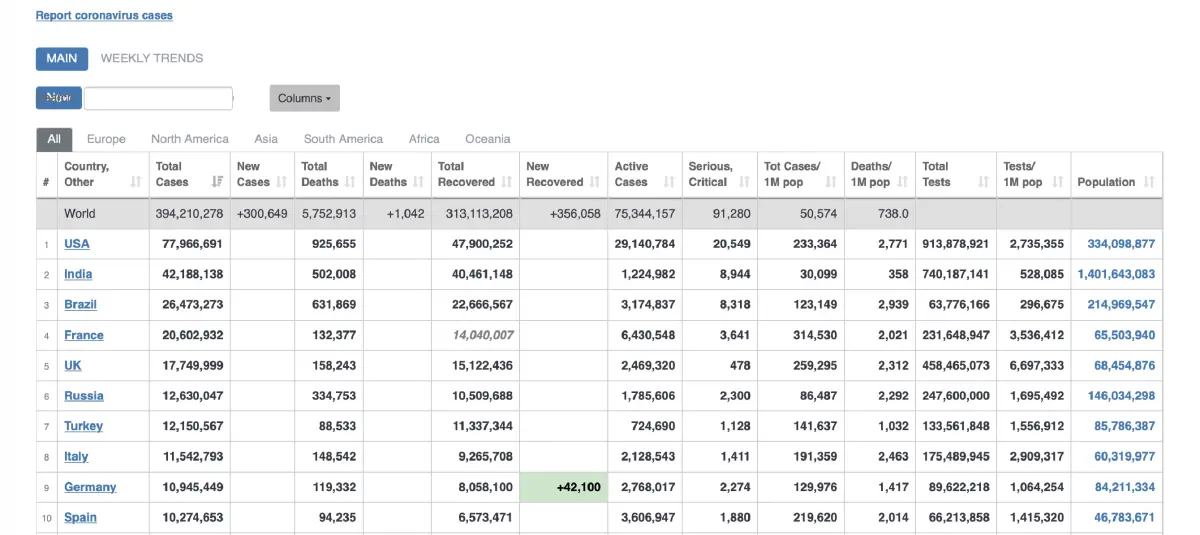This screenshot has width=1200, height=535.
Task: Filter table by Europe tab
Action: click(x=106, y=139)
